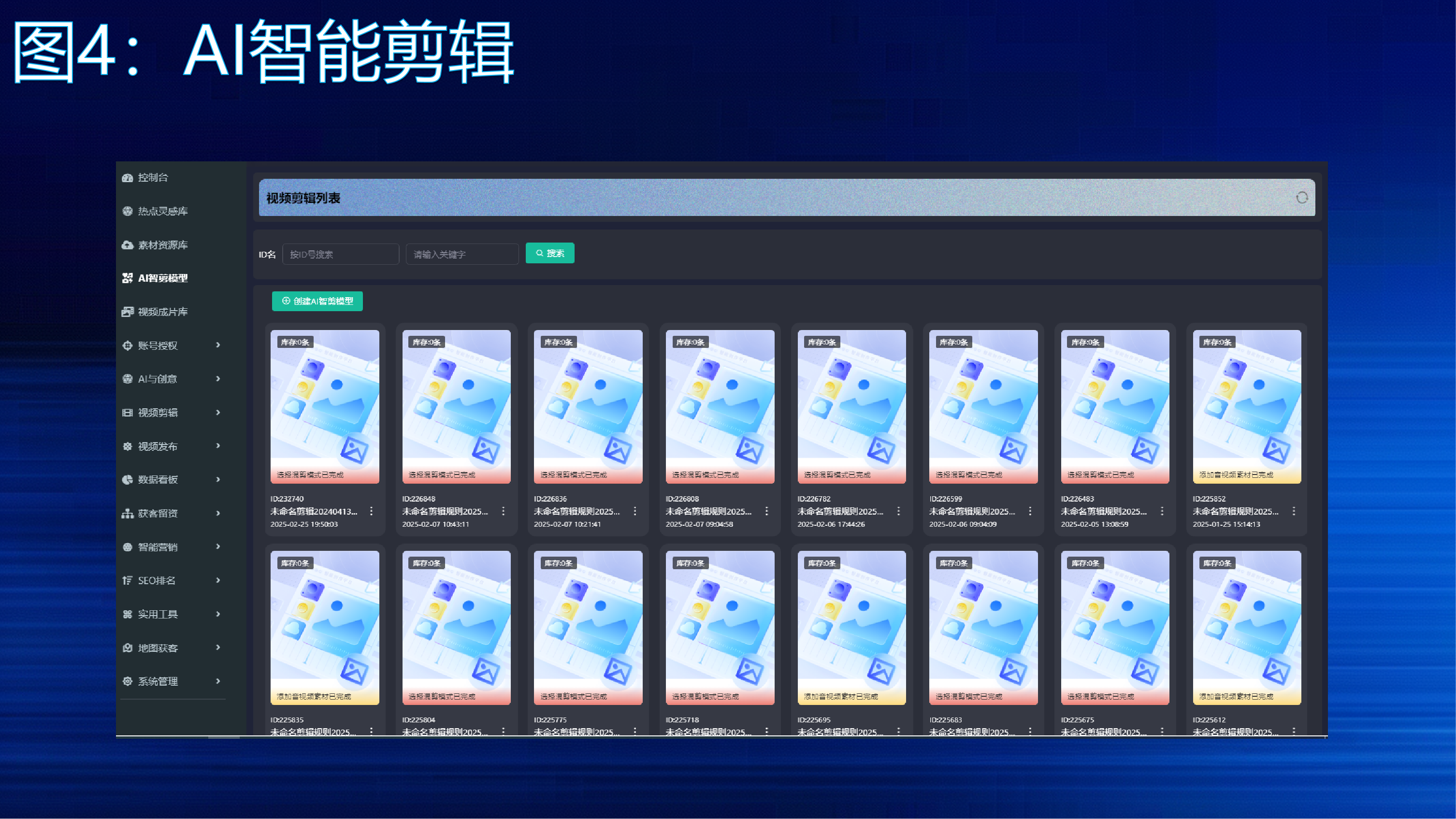1456x819 pixels.
Task: Open thumbnail of card ID:225835
Action: tap(325, 628)
